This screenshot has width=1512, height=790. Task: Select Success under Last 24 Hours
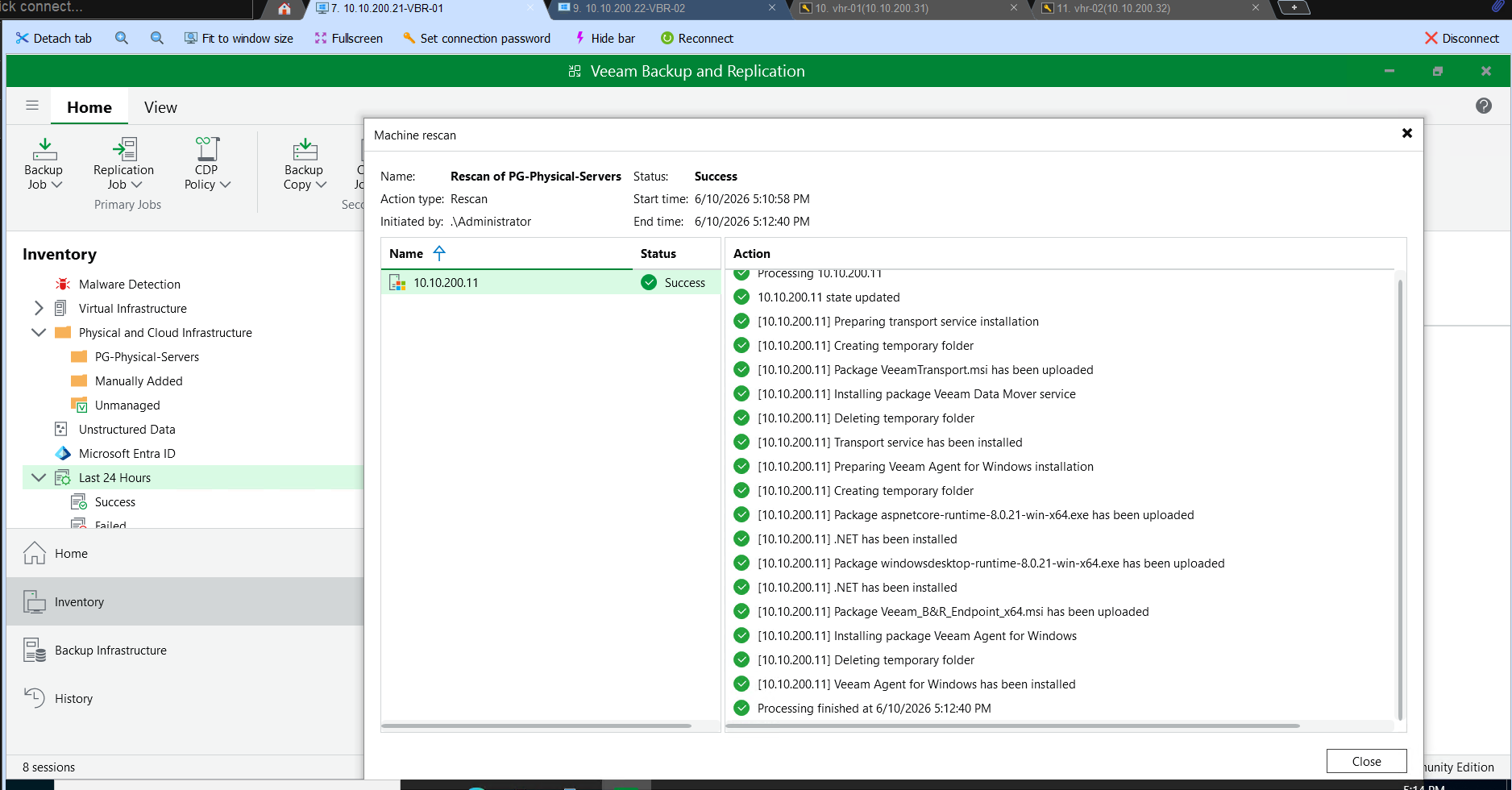point(115,502)
